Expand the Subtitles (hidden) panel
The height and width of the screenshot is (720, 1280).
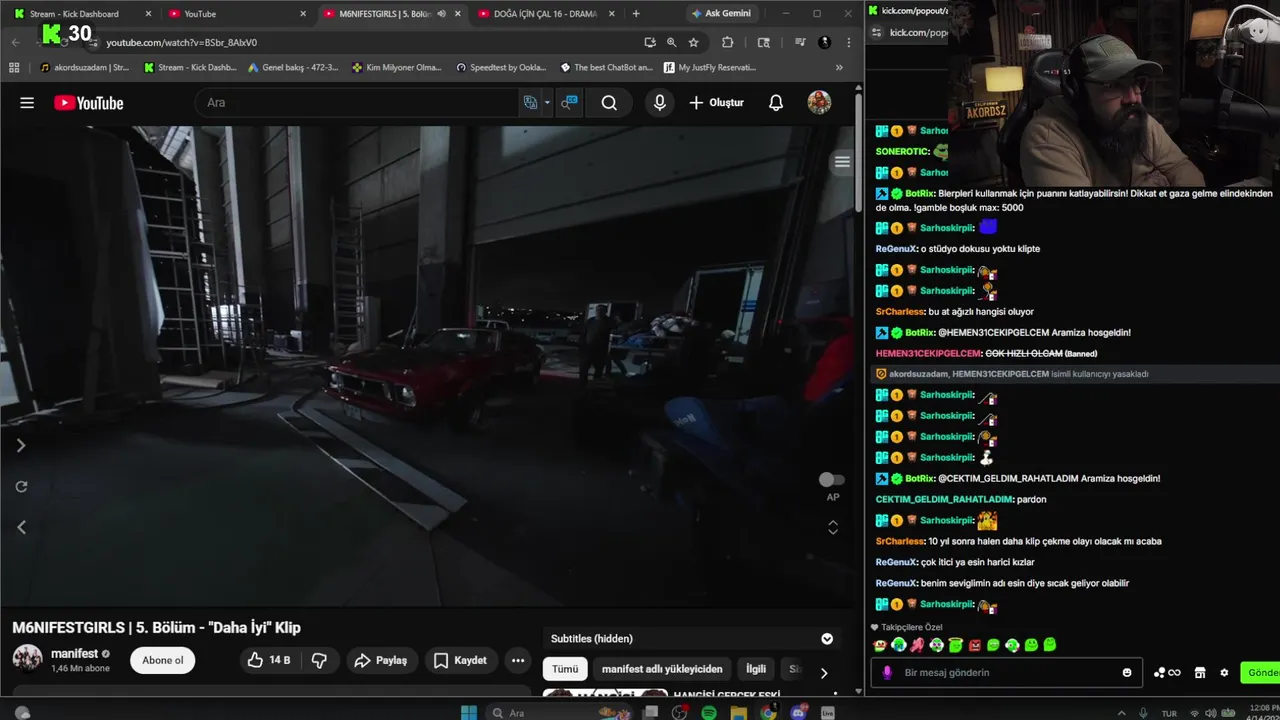tap(827, 639)
